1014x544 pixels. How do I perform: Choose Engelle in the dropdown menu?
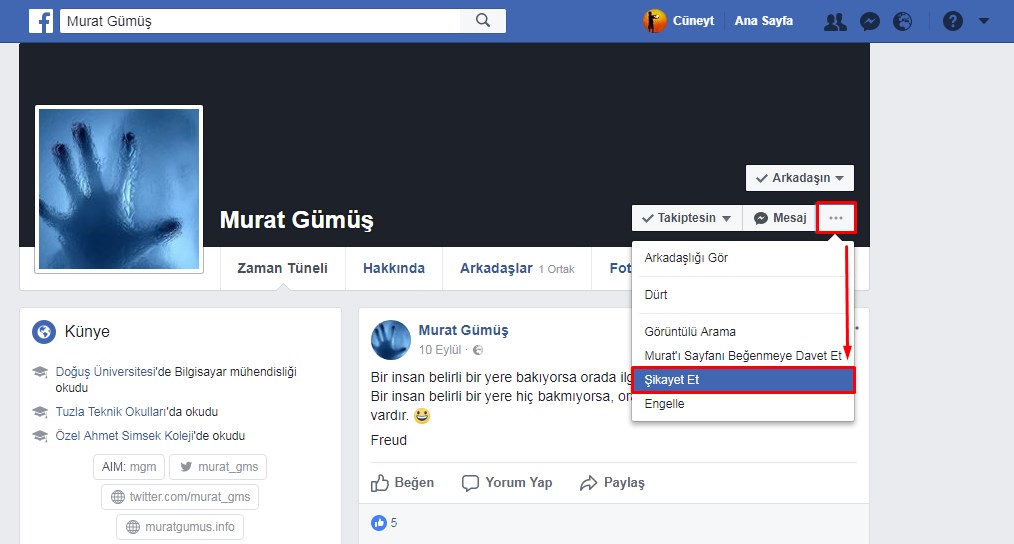click(x=665, y=404)
